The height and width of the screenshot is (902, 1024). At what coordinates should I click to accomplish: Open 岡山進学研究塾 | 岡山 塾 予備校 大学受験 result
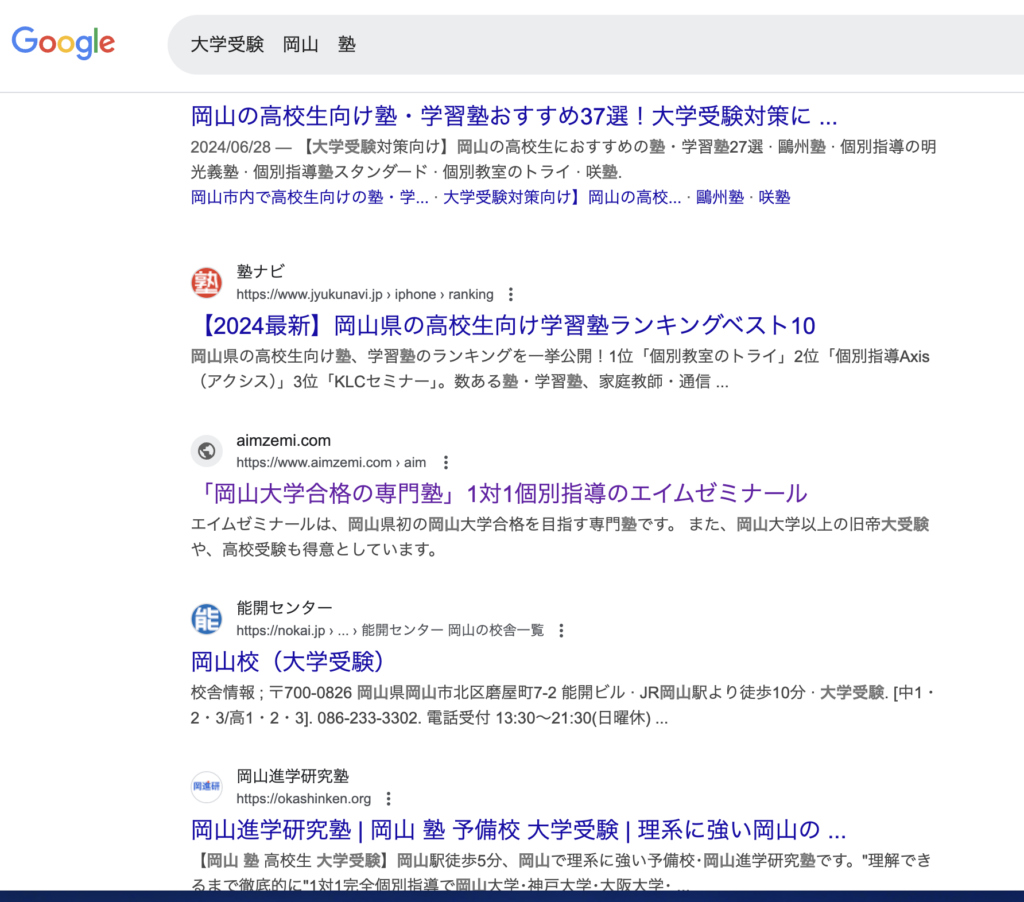point(519,830)
